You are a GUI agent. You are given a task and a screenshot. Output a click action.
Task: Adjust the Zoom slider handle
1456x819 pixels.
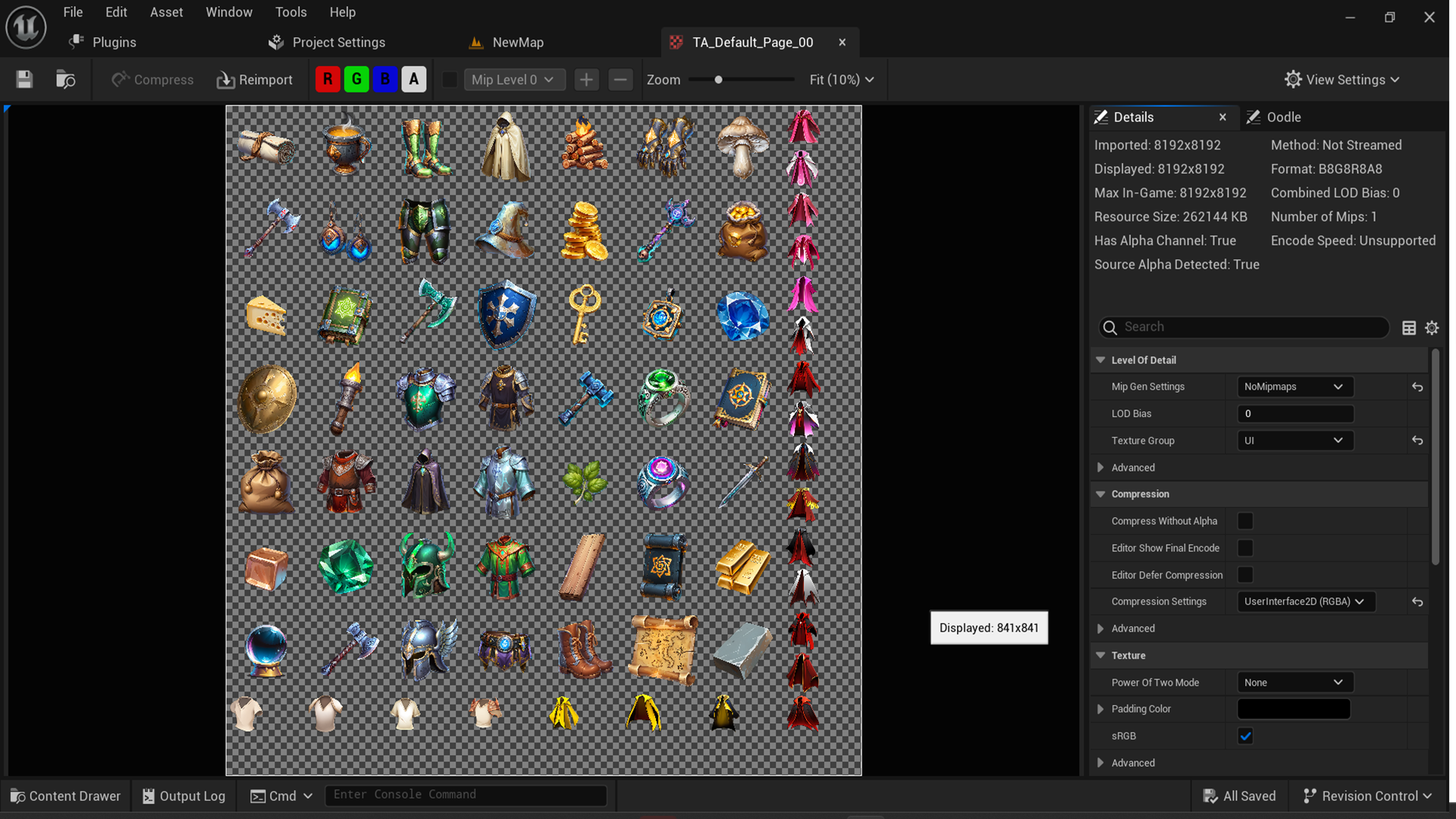click(x=718, y=80)
